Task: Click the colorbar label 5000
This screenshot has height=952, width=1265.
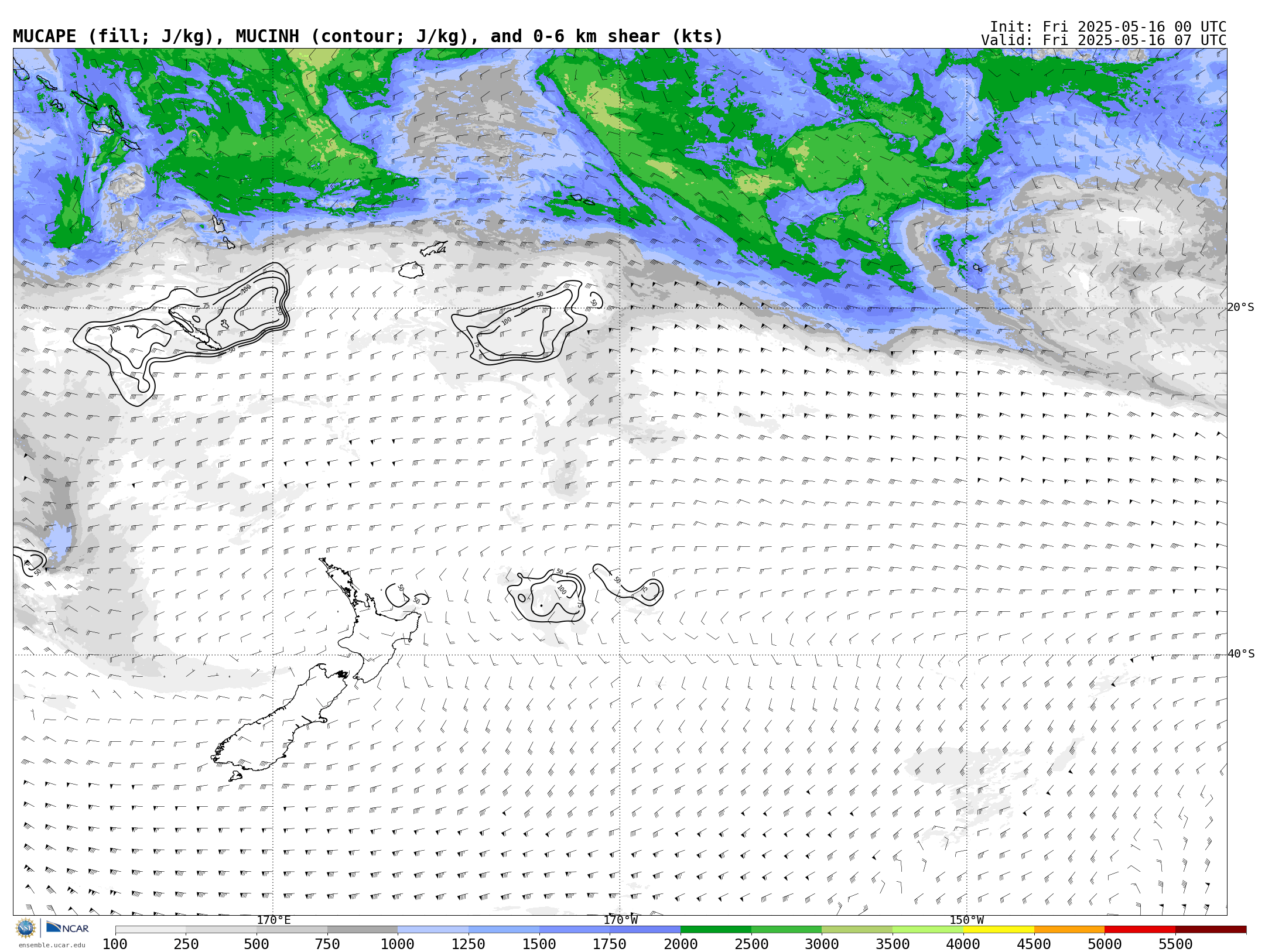Action: point(1105,944)
